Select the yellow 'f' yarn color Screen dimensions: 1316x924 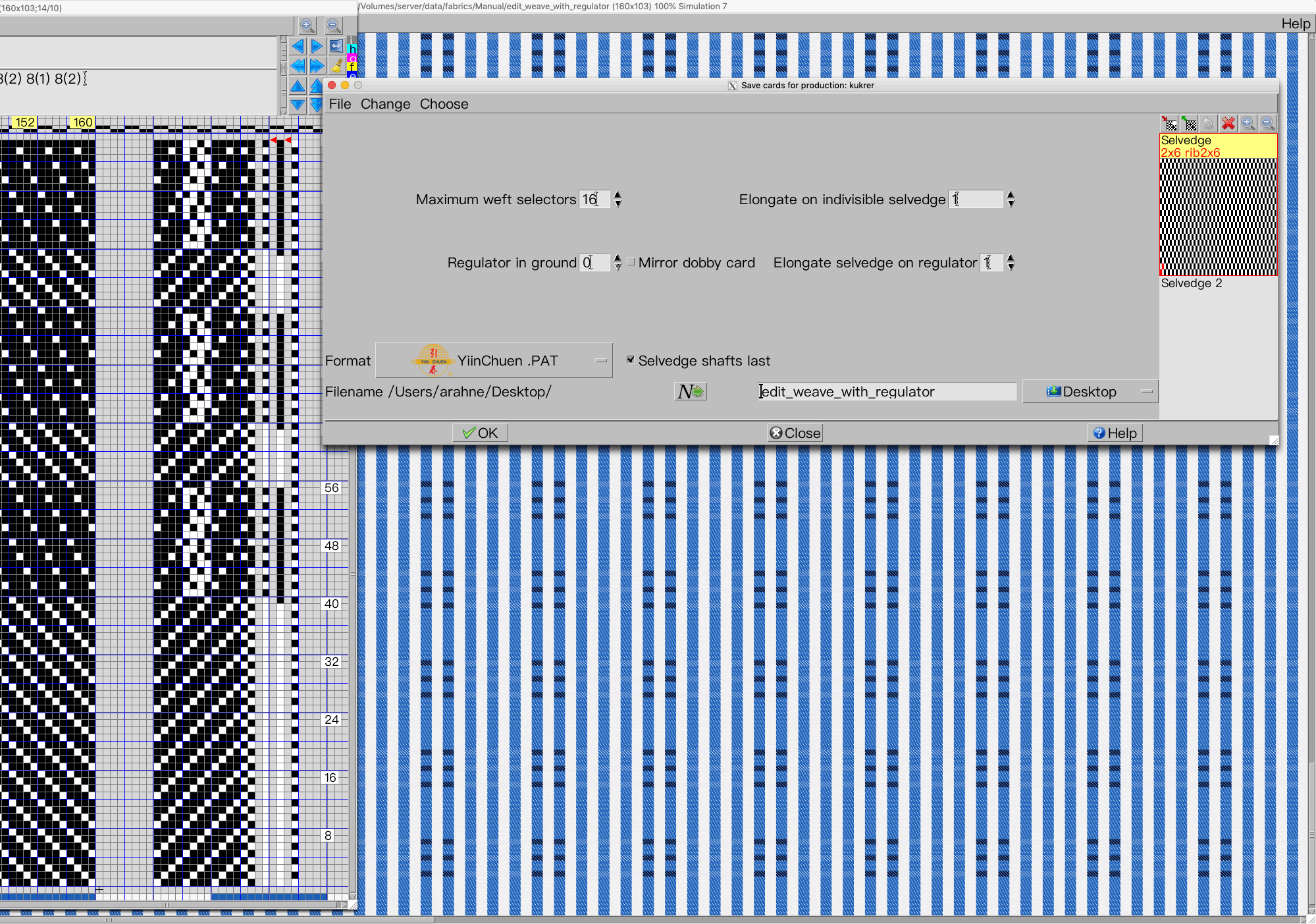(x=352, y=67)
